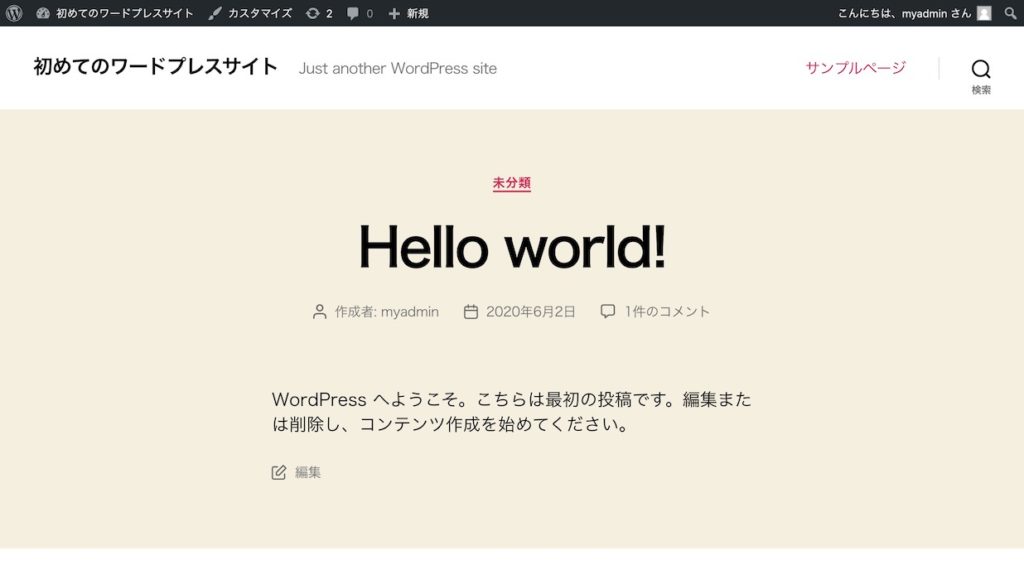Click the author person icon
1024x580 pixels.
319,312
